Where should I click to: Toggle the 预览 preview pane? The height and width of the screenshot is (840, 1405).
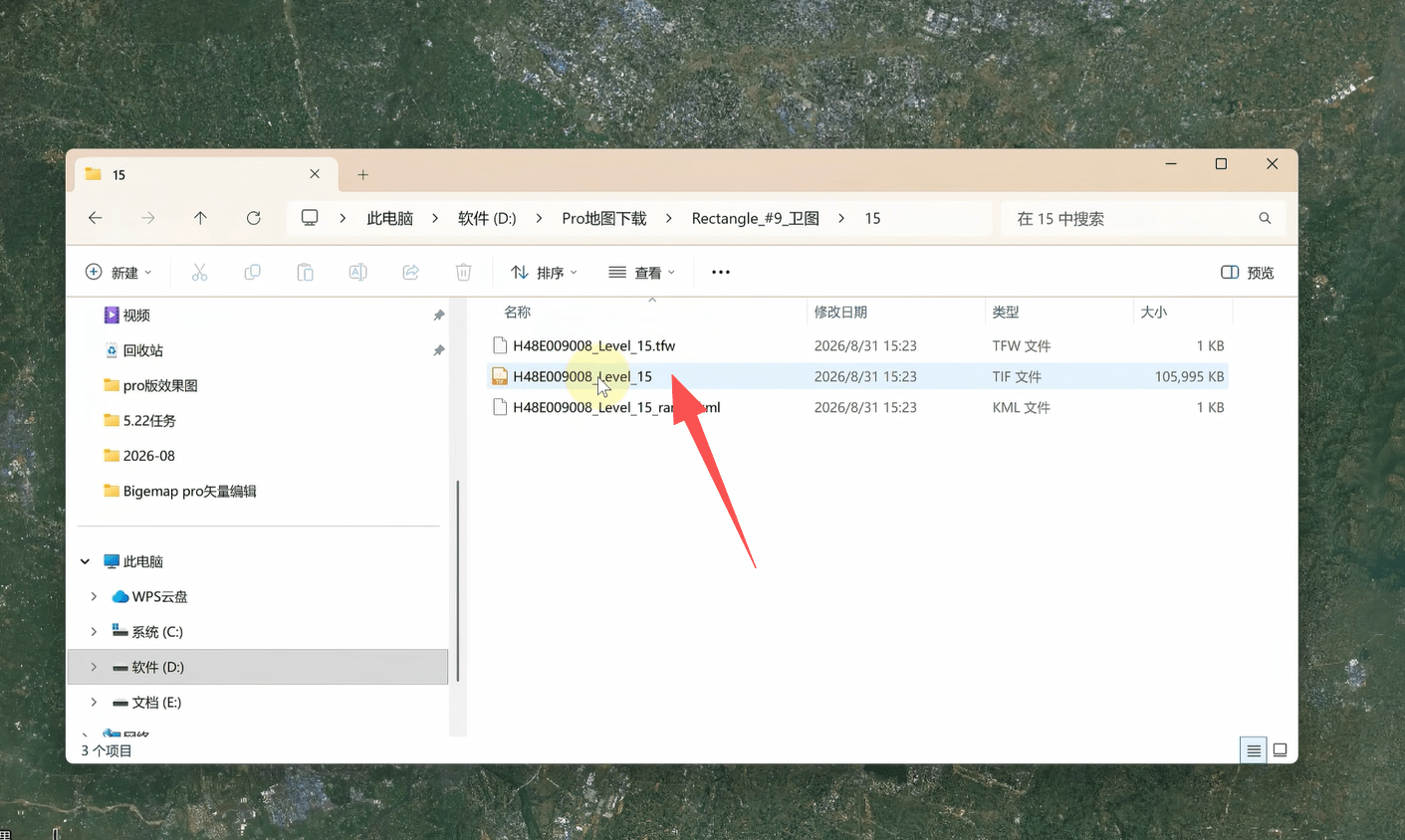point(1248,273)
